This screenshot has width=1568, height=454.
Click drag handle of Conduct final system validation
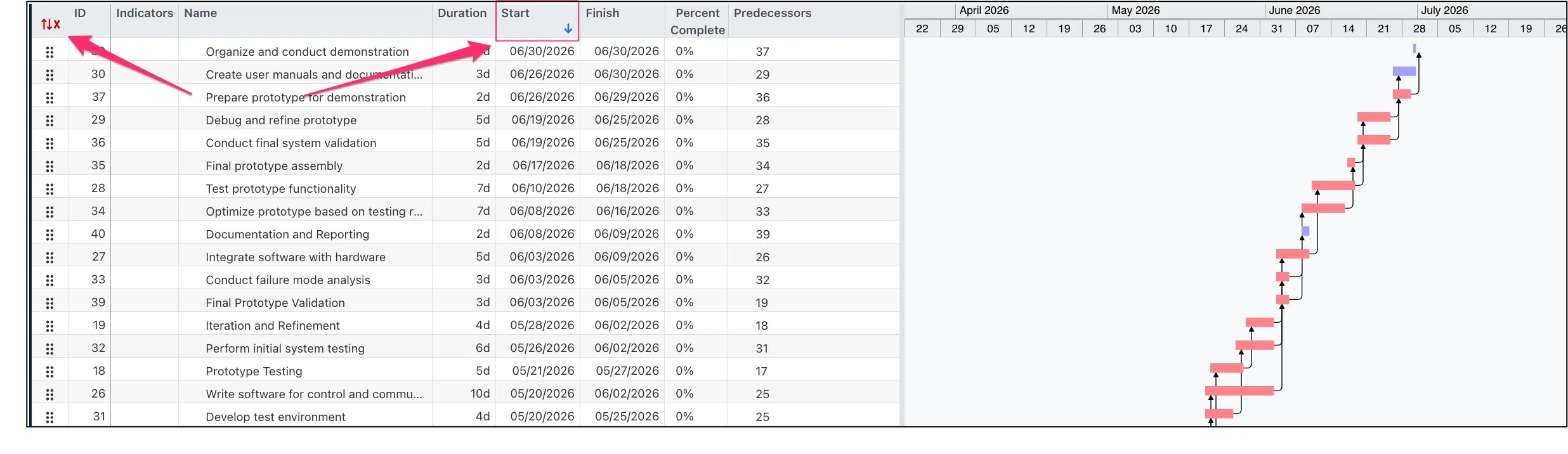49,143
